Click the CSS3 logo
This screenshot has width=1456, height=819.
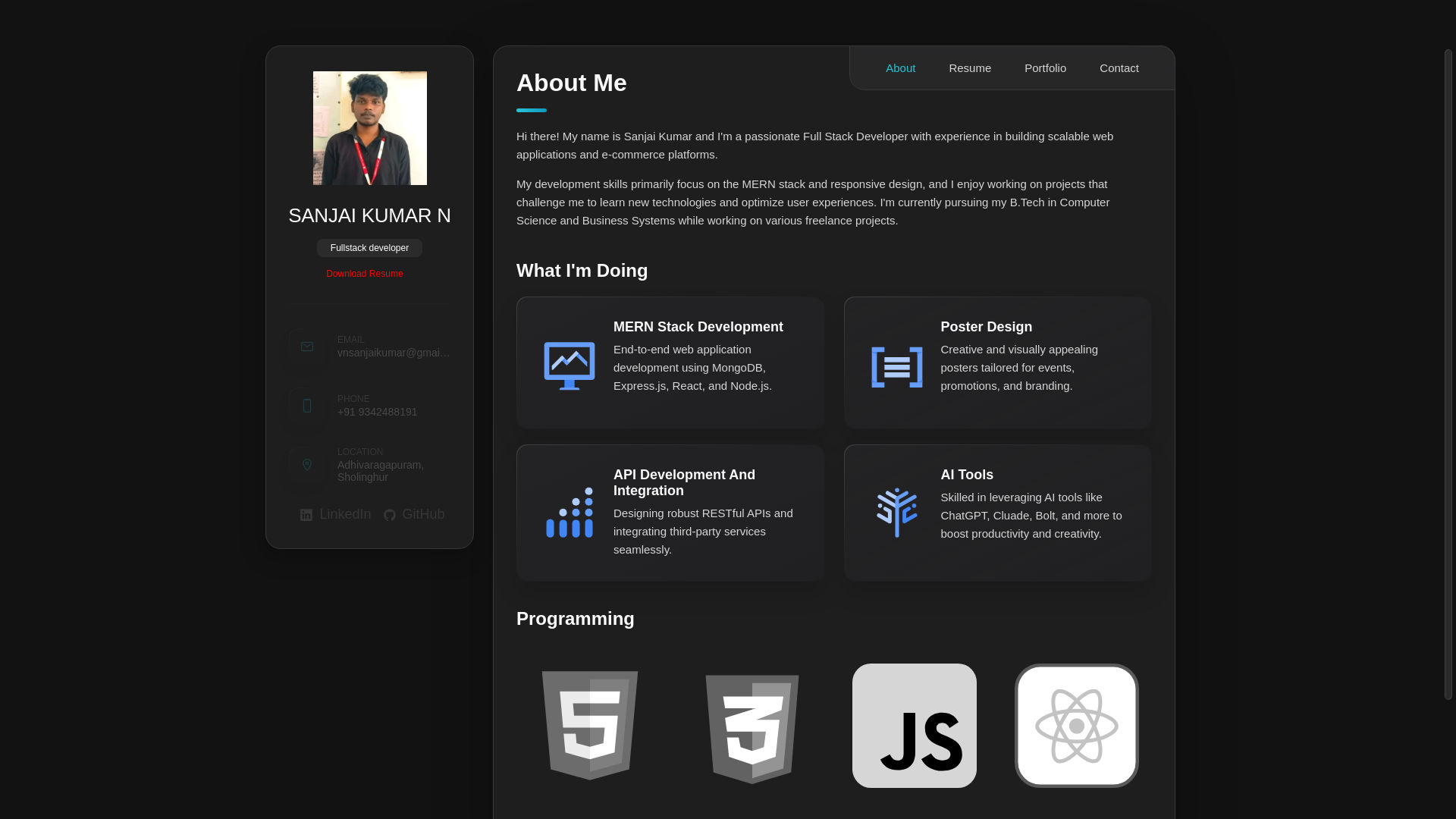tap(752, 729)
